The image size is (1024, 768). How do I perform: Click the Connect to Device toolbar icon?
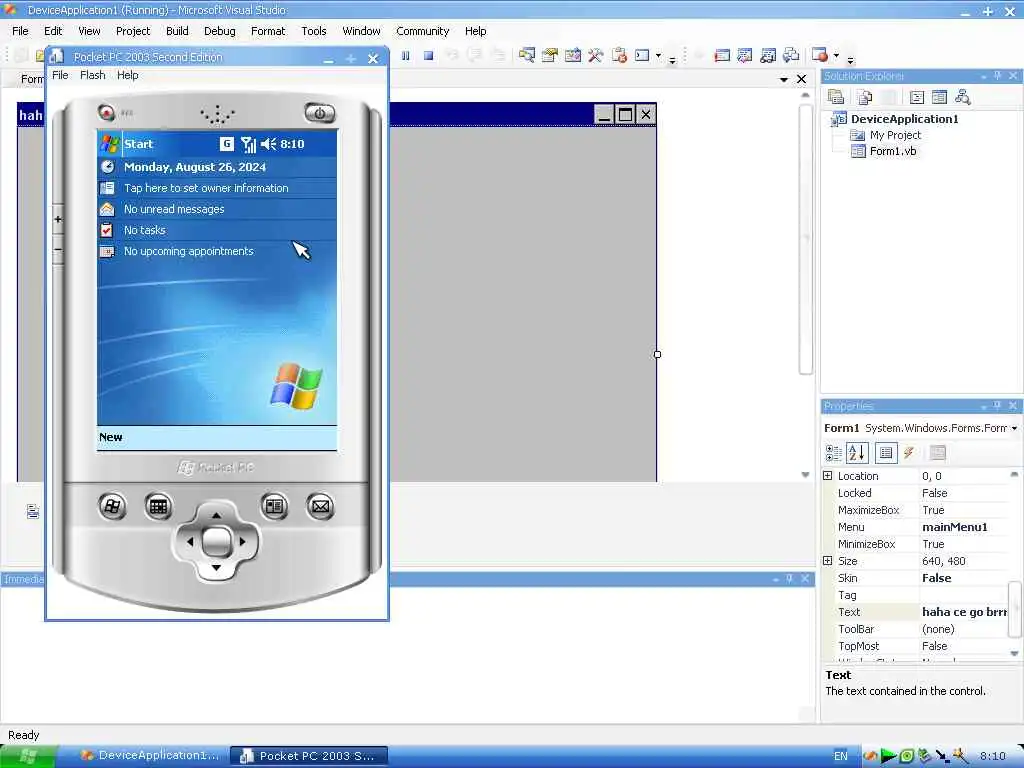tap(722, 56)
